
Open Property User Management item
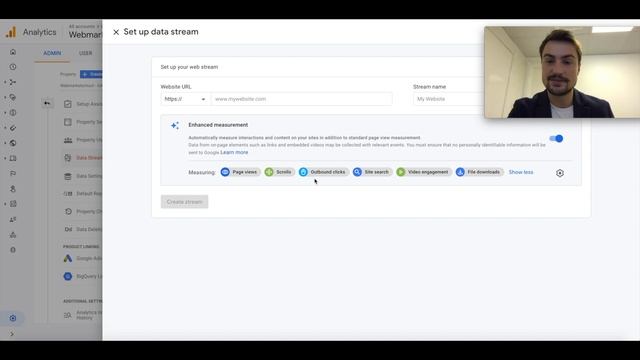click(x=83, y=140)
